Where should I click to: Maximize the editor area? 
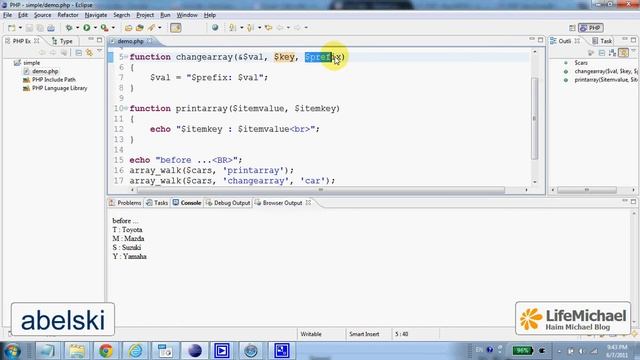pyautogui.click(x=540, y=40)
